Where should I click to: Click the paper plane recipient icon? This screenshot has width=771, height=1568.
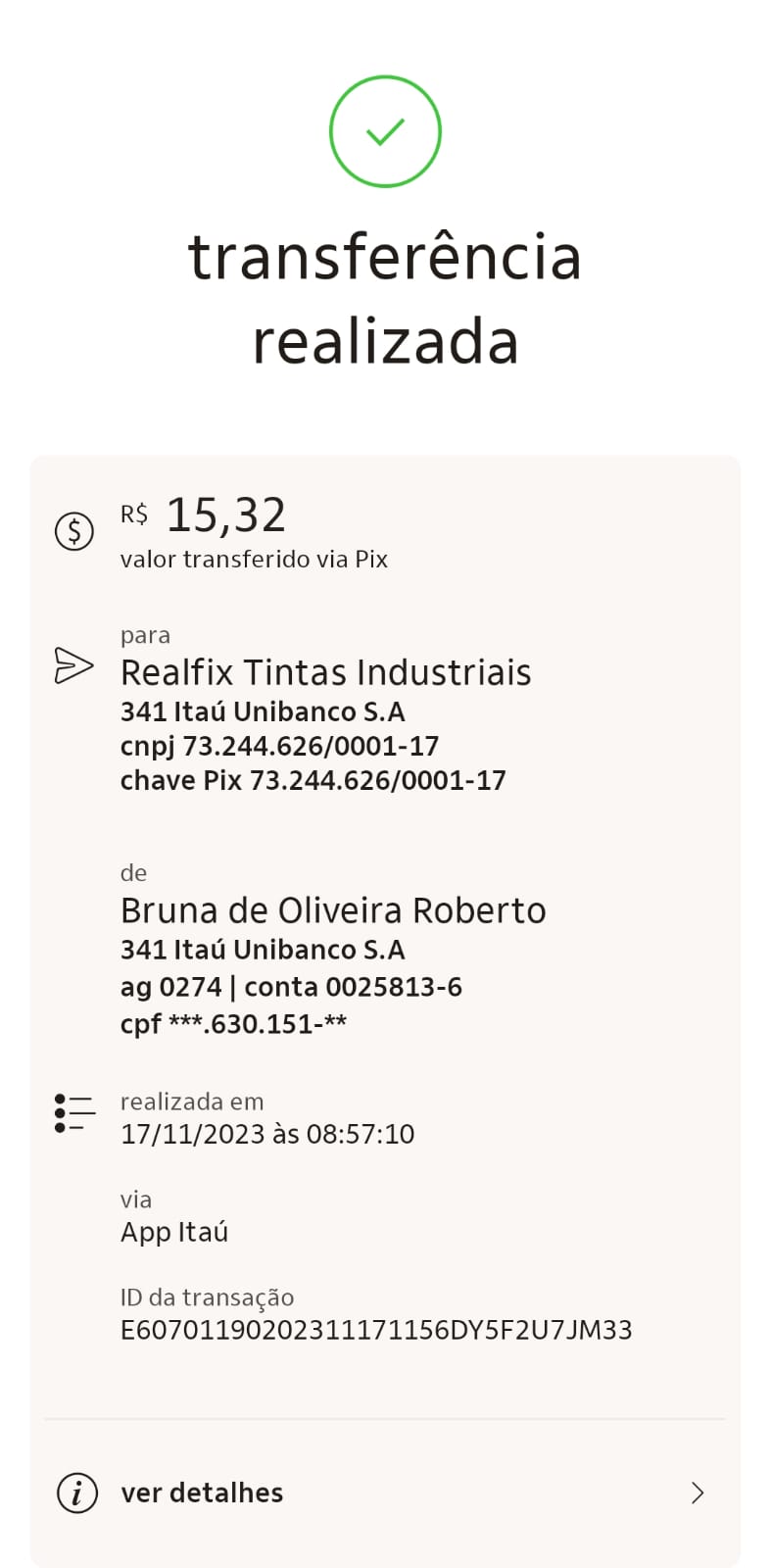[x=73, y=665]
